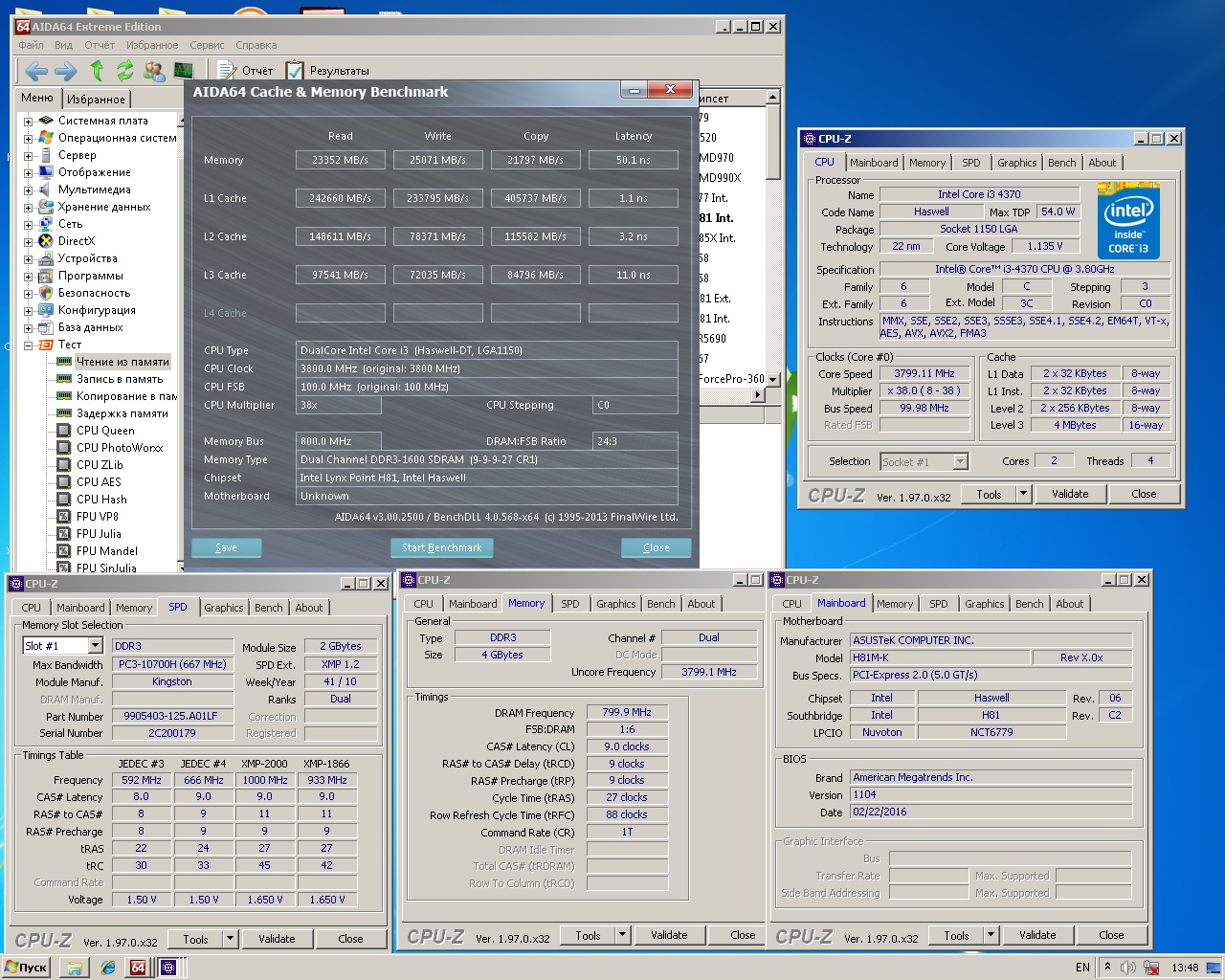Select the CPU Queen benchmark

coord(105,431)
